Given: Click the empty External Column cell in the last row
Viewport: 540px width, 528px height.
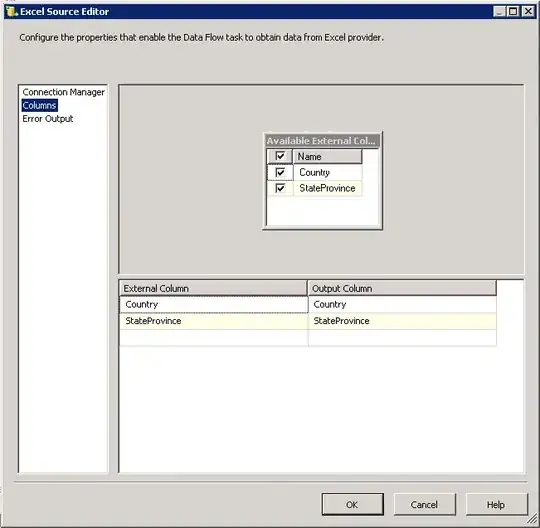Looking at the screenshot, I should pos(214,338).
